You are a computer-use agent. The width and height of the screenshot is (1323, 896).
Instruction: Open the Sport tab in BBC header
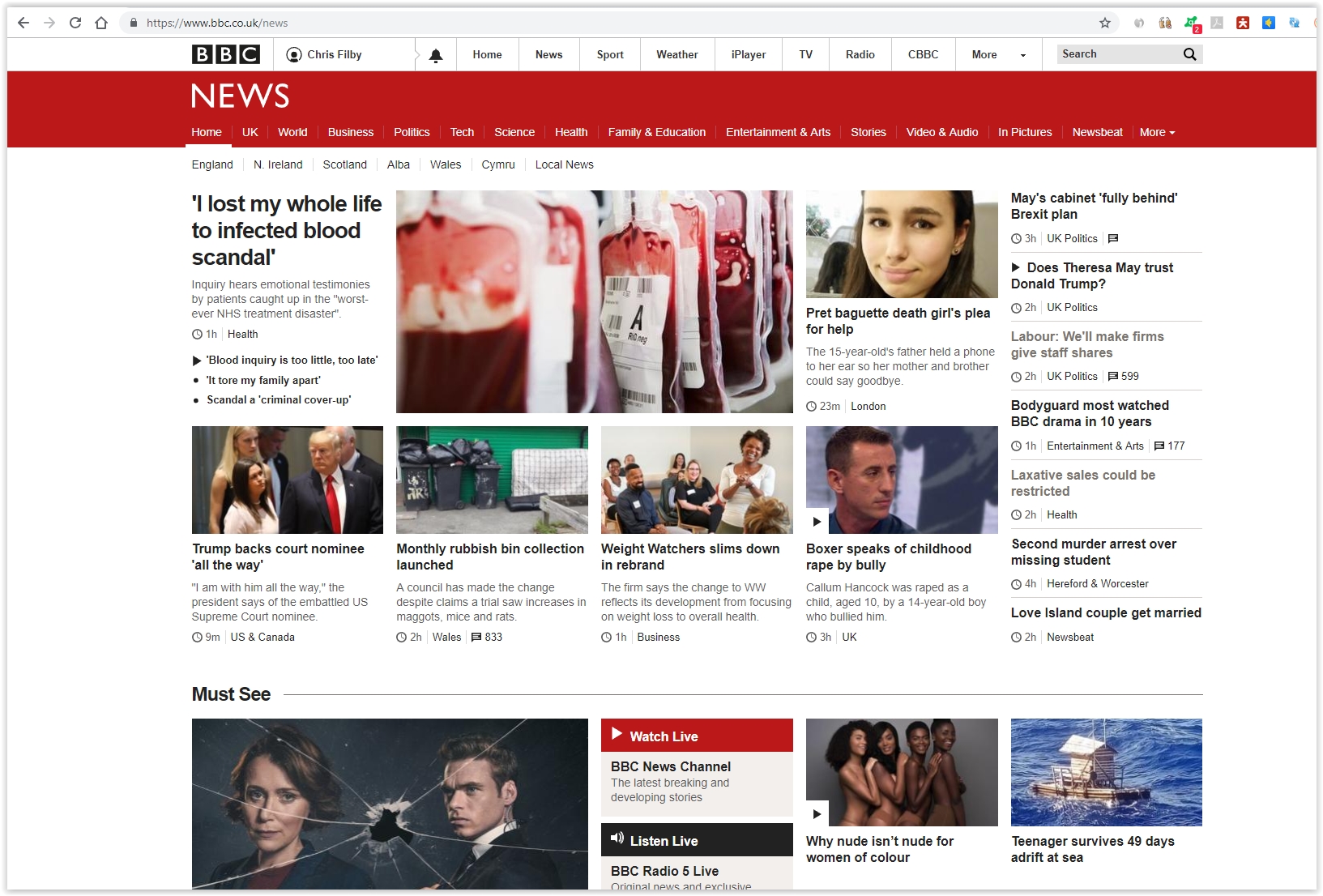(x=610, y=54)
